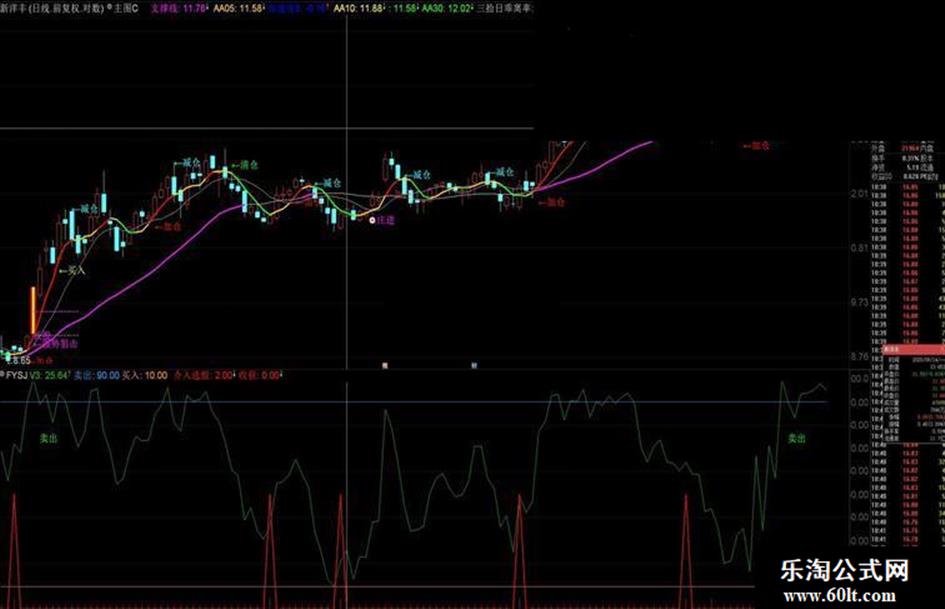Click the red highlighted row in the tick list
This screenshot has height=609, width=945.
[x=913, y=349]
